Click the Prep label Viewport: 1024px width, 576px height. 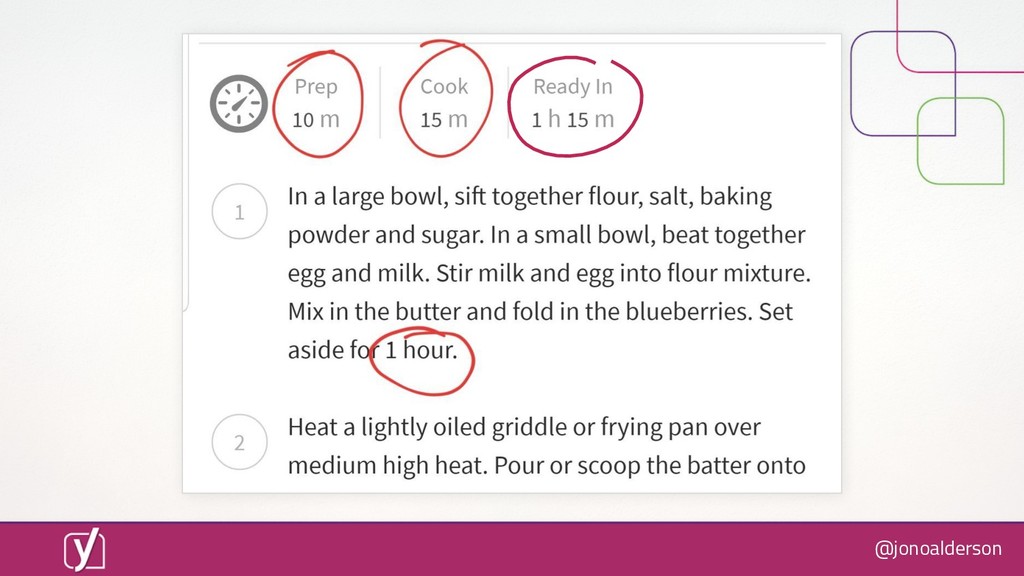316,86
